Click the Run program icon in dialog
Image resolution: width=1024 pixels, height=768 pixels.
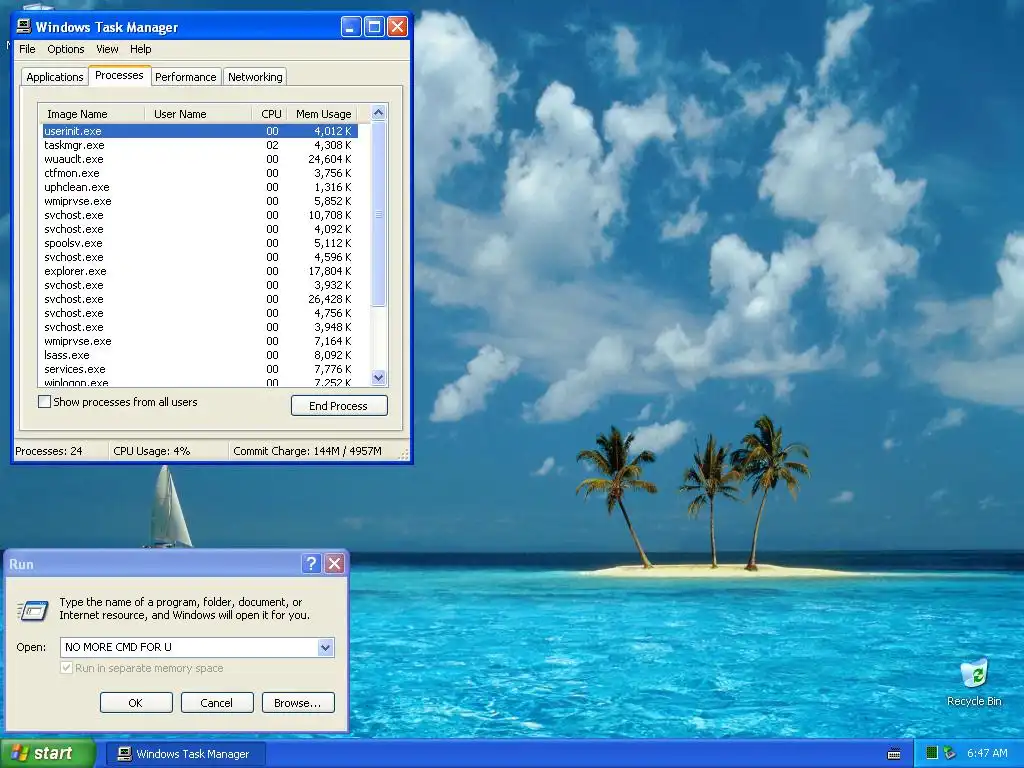pos(33,610)
